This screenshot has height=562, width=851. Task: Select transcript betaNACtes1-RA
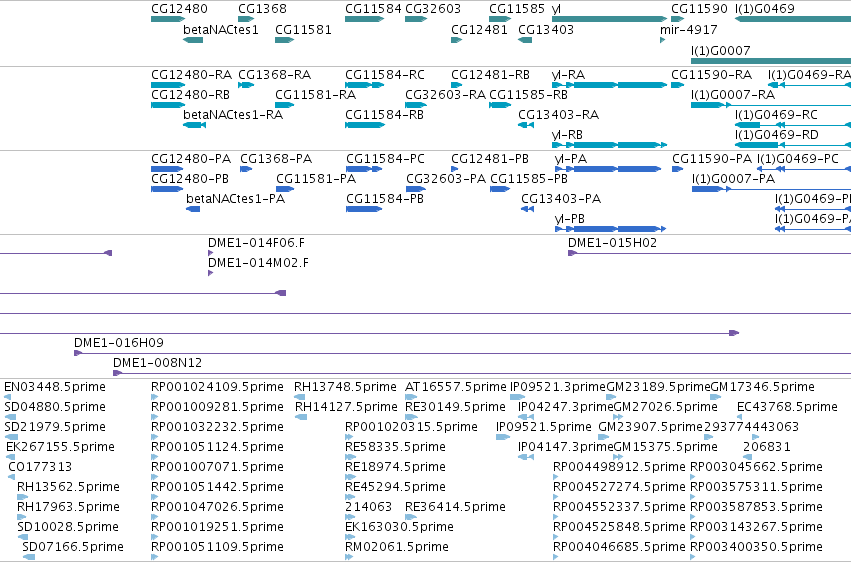[194, 125]
